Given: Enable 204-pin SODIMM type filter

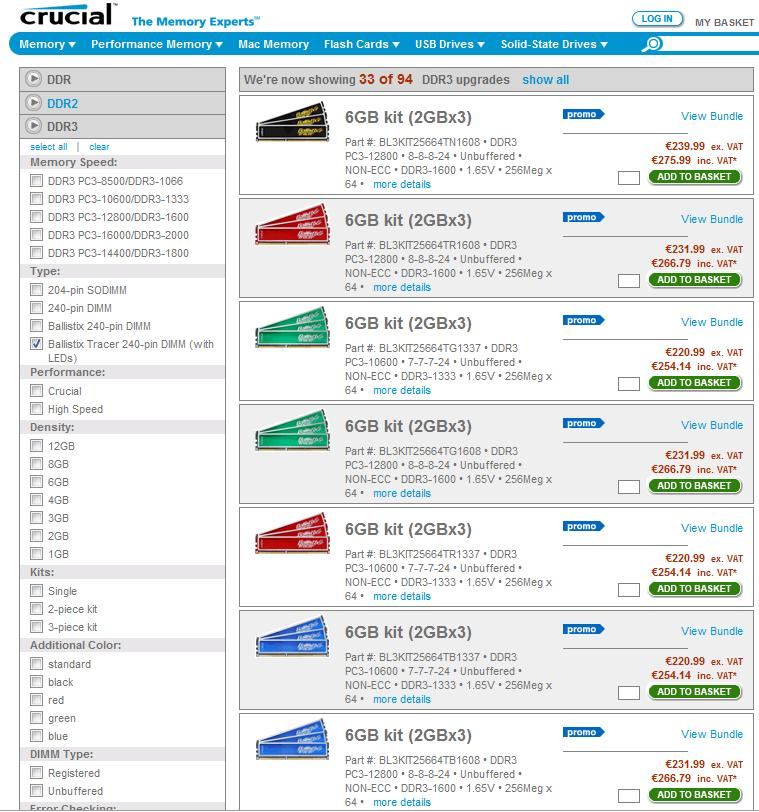Looking at the screenshot, I should [x=36, y=289].
